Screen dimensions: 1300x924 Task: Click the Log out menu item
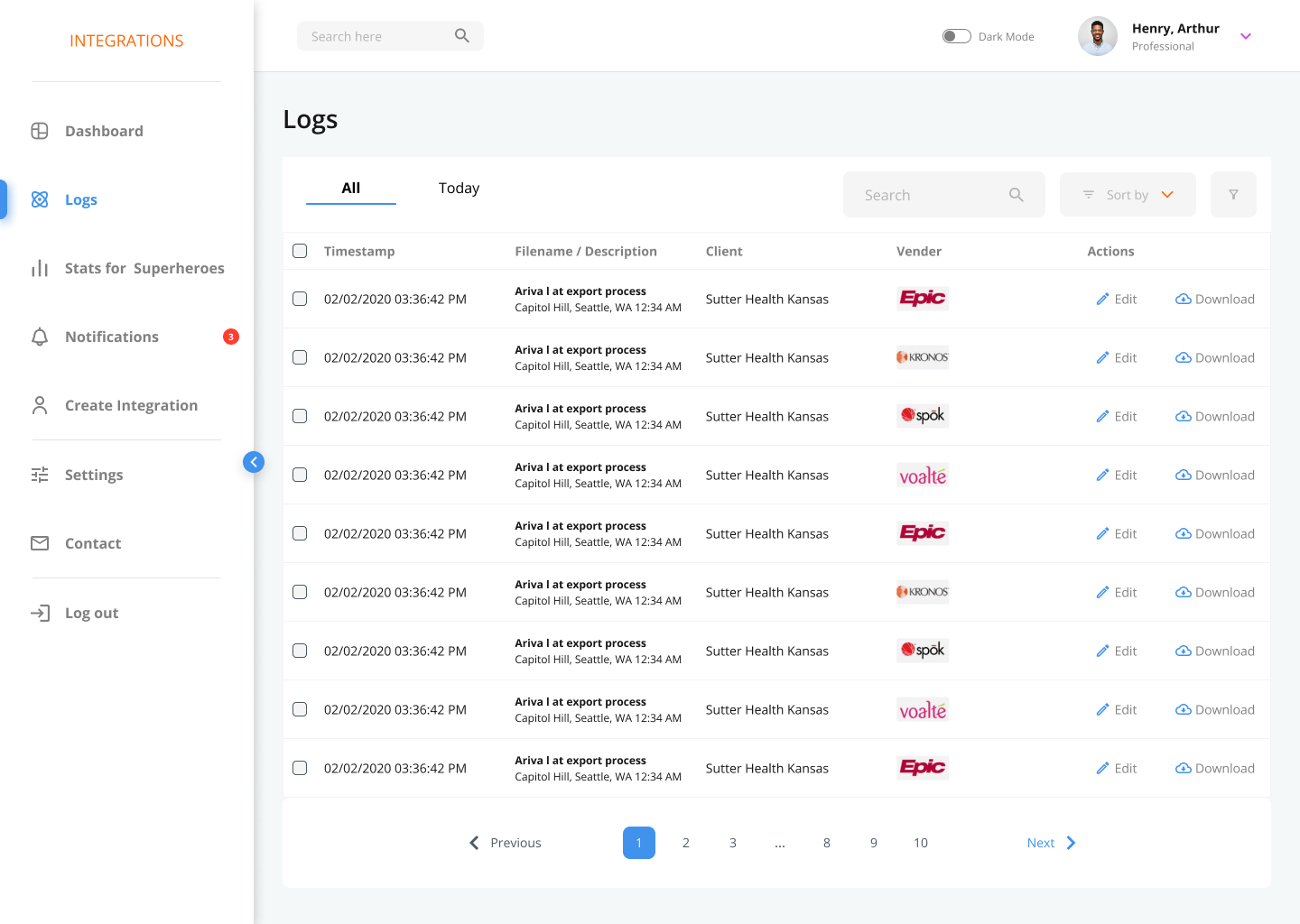click(92, 613)
